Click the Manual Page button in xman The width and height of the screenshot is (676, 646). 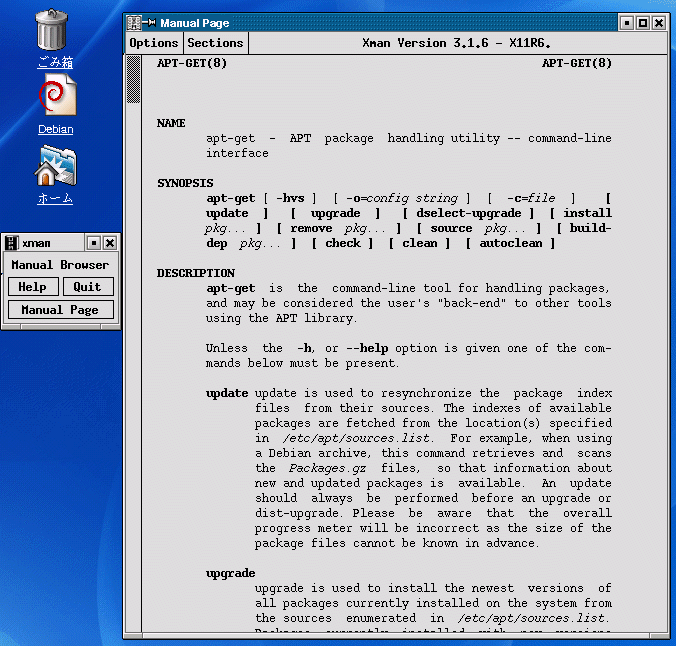60,310
